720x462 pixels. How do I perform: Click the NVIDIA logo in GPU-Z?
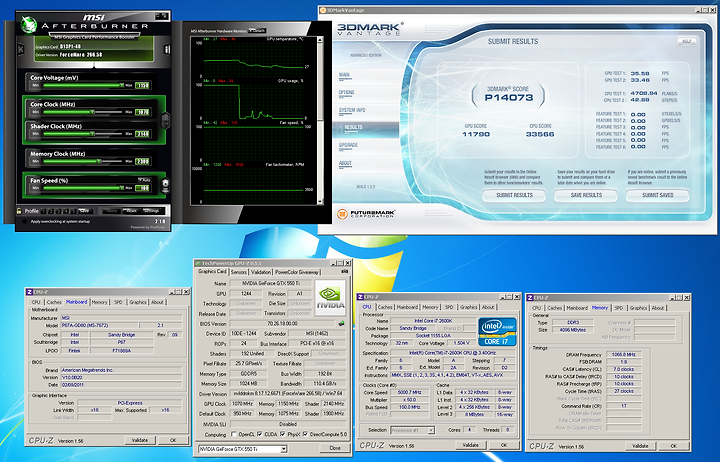click(330, 298)
